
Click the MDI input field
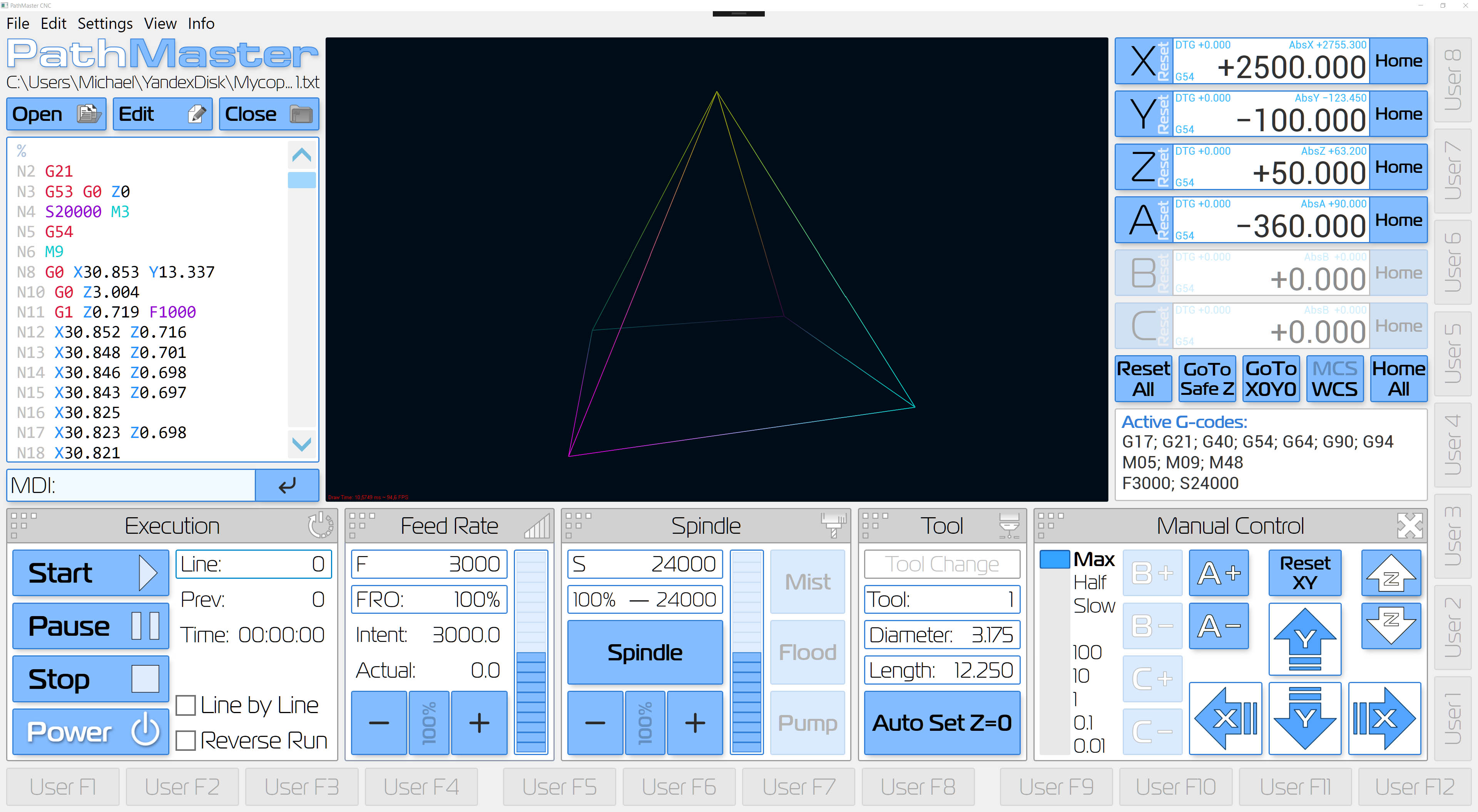click(132, 485)
